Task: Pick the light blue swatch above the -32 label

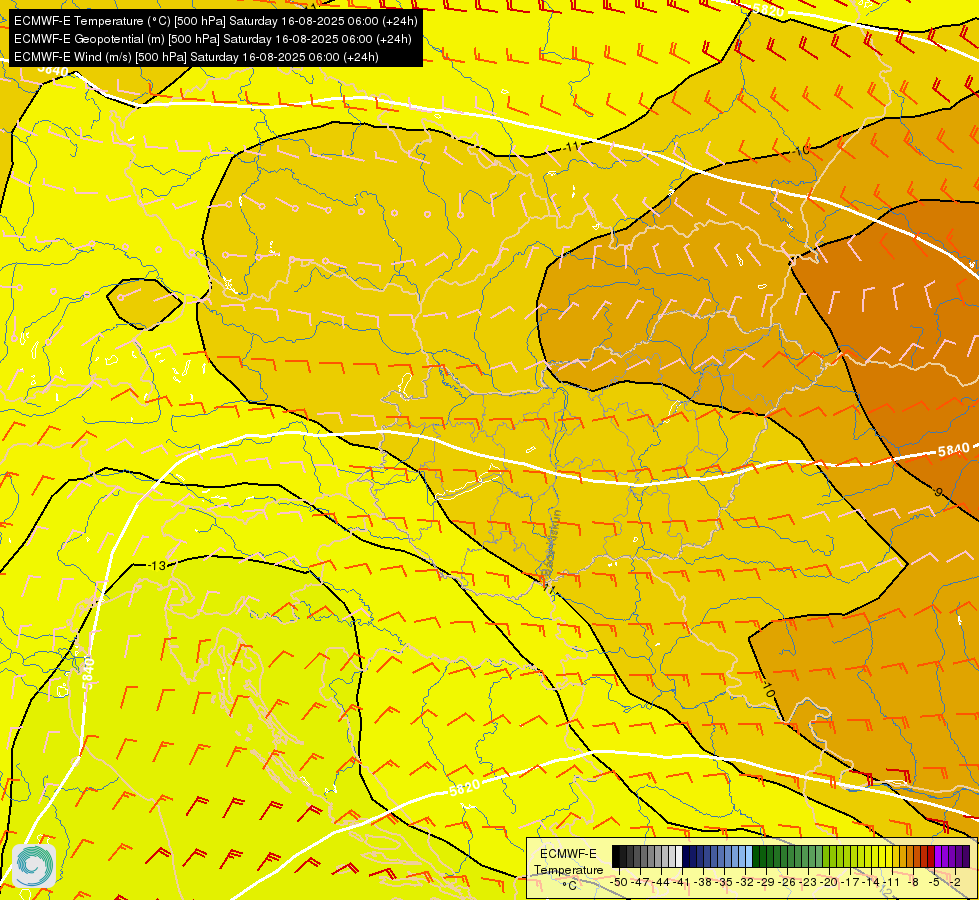Action: point(749,856)
